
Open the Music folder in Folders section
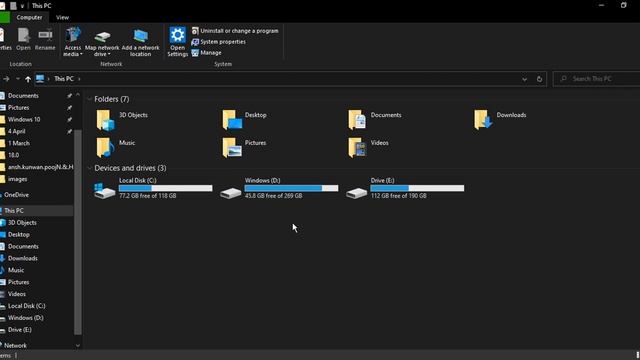coord(105,148)
